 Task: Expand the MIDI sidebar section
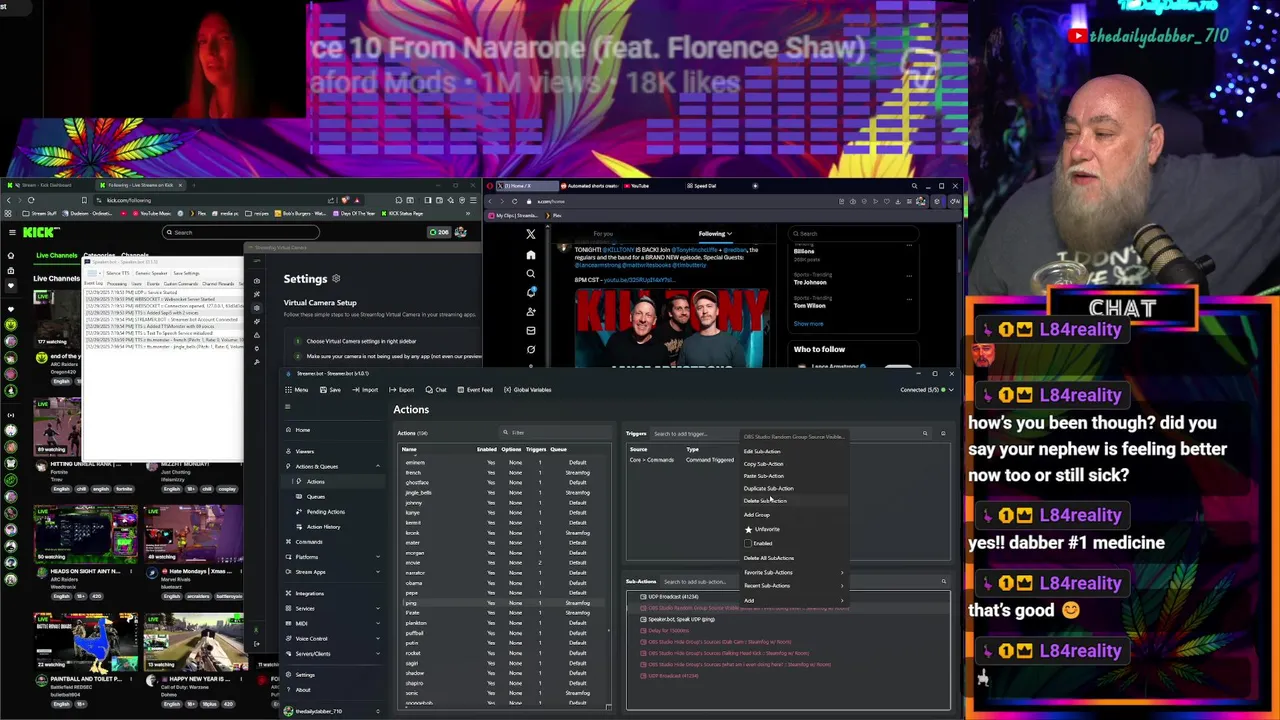(x=333, y=623)
